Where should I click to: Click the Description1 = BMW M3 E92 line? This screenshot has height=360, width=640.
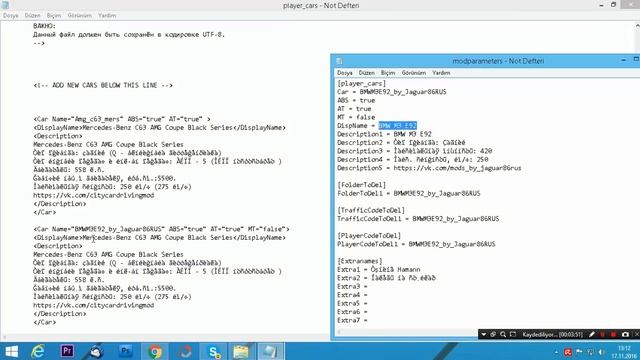point(384,134)
